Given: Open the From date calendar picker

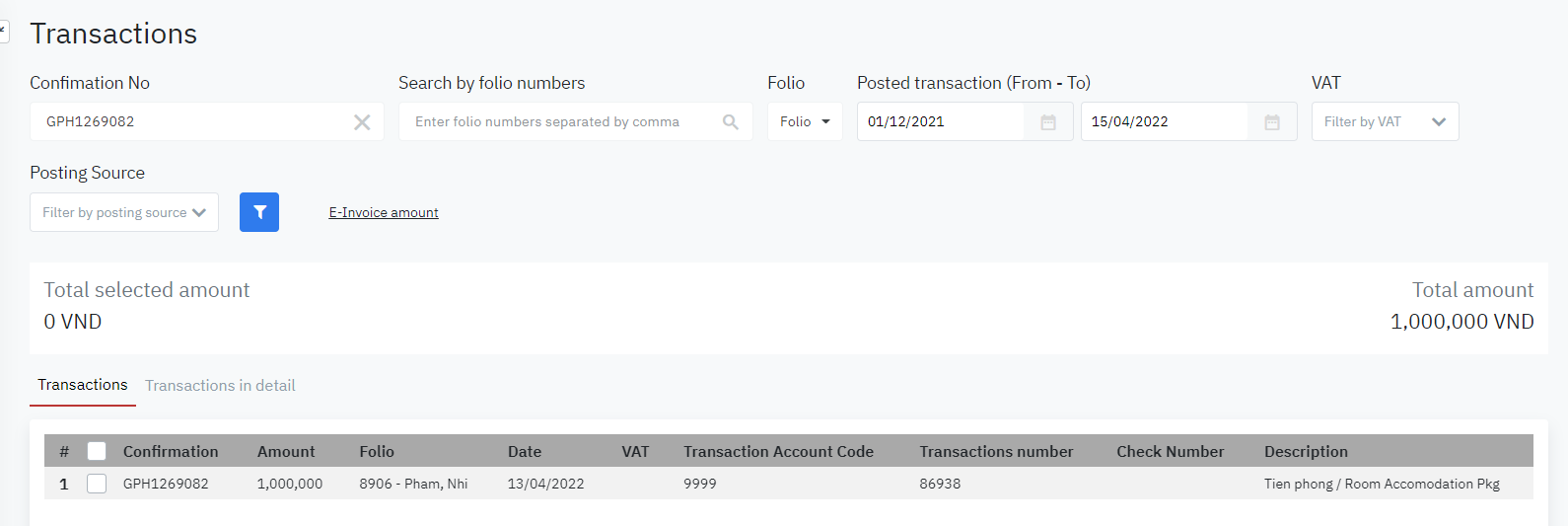Looking at the screenshot, I should click(x=1048, y=122).
